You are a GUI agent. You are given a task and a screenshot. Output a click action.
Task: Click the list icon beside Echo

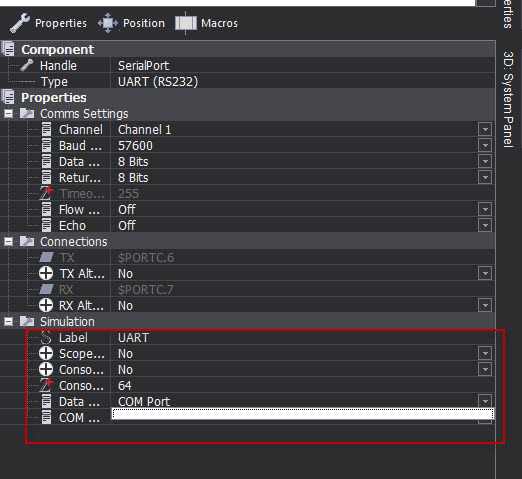[46, 225]
